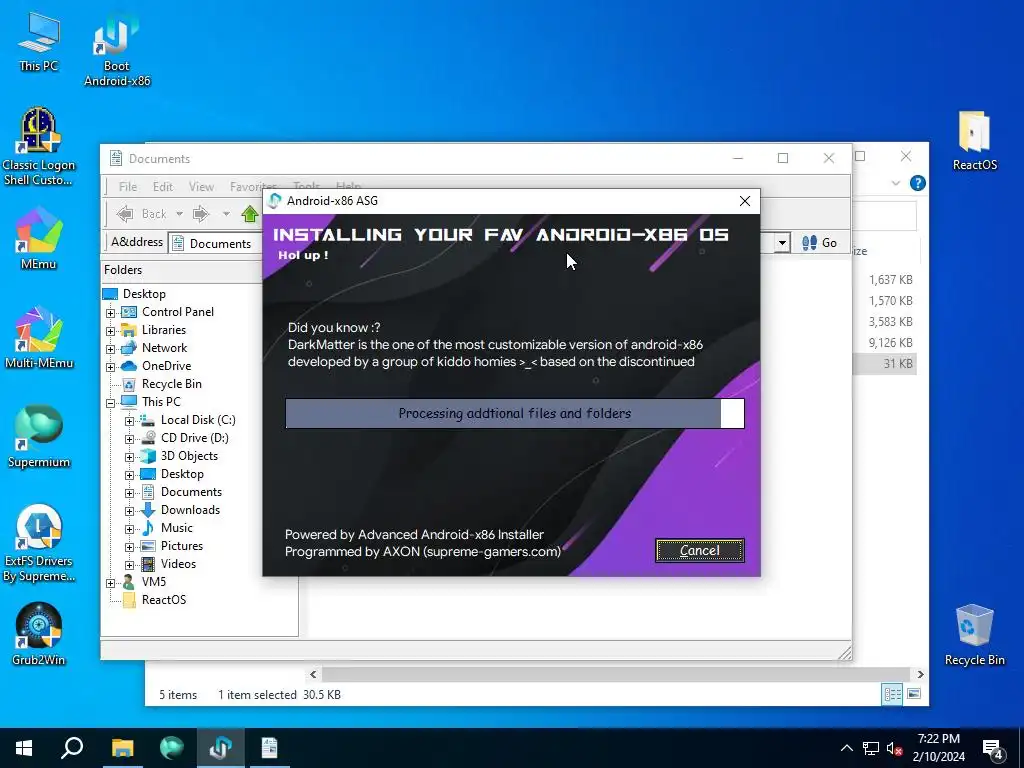Launch Grub2Win desktop shortcut
The image size is (1024, 768).
(x=39, y=634)
